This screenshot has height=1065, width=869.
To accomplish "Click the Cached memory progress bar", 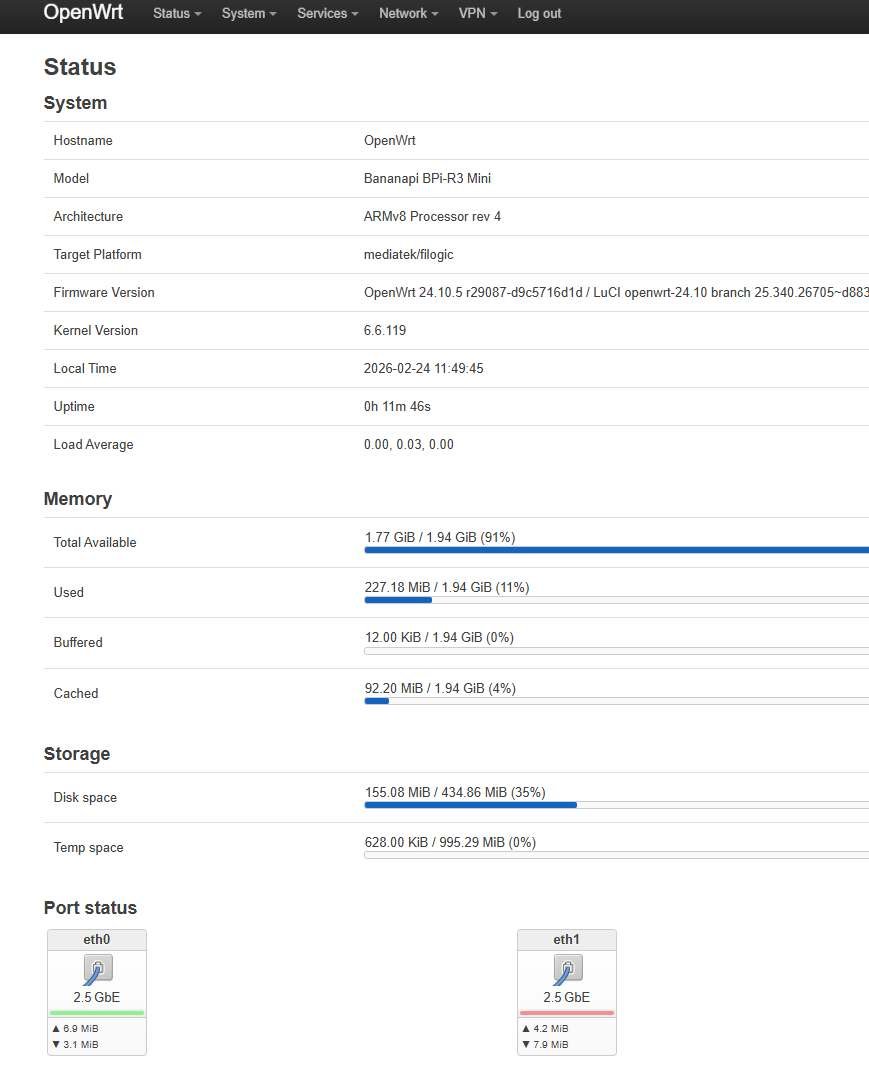I will (616, 701).
